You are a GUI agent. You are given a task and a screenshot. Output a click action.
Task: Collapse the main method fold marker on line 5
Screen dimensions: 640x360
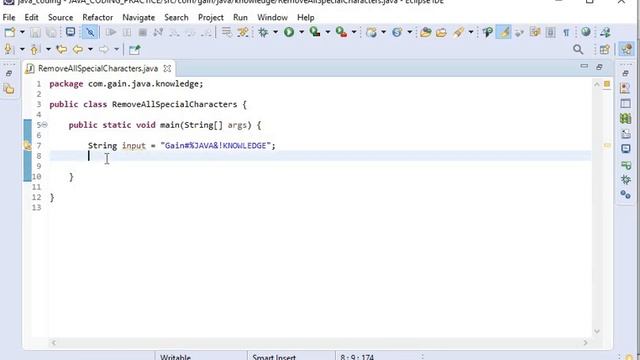pyautogui.click(x=44, y=125)
